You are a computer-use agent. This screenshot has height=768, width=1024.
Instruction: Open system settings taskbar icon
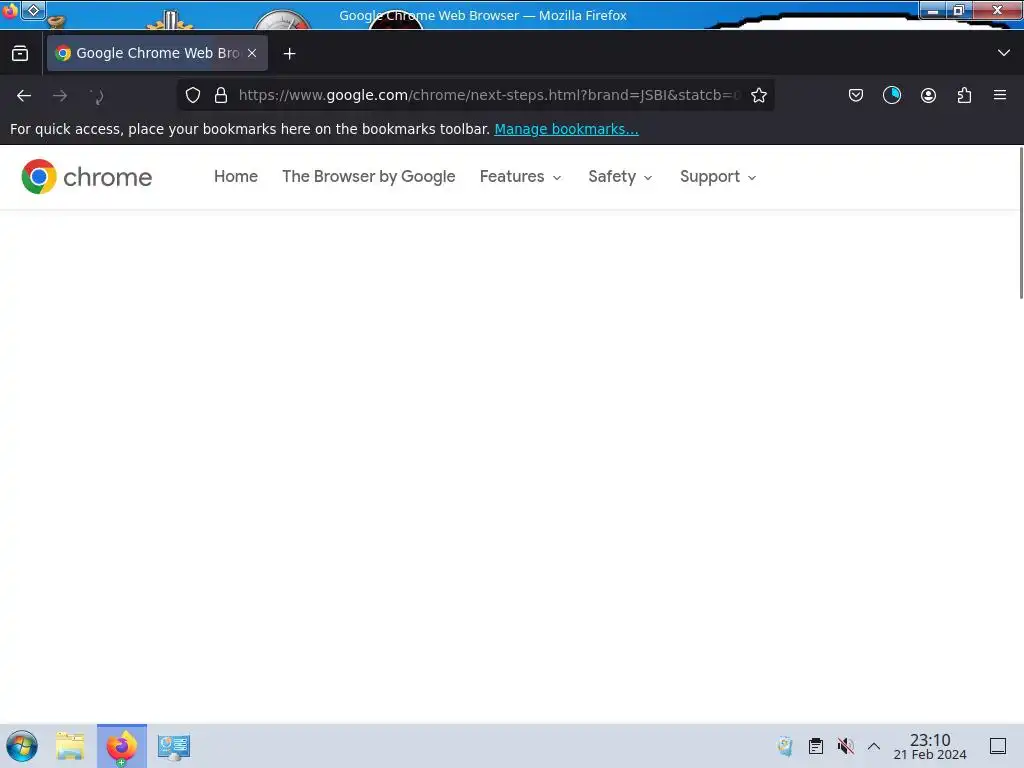point(174,746)
